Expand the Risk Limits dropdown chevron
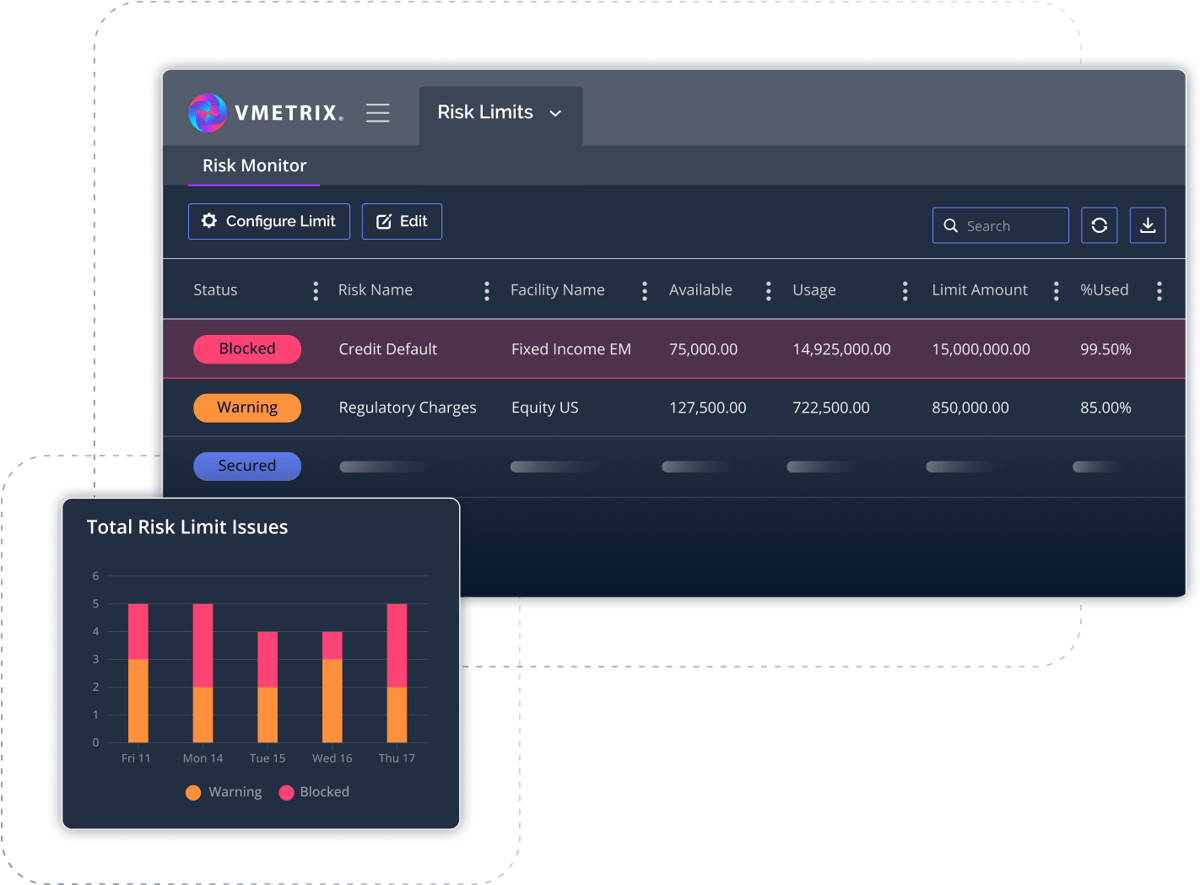The width and height of the screenshot is (1200, 885). click(556, 113)
